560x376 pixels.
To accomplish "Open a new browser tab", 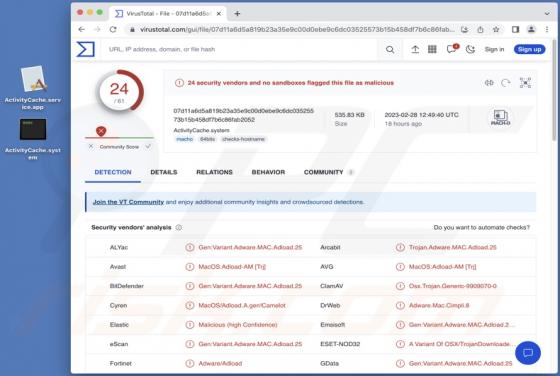I will [237, 14].
